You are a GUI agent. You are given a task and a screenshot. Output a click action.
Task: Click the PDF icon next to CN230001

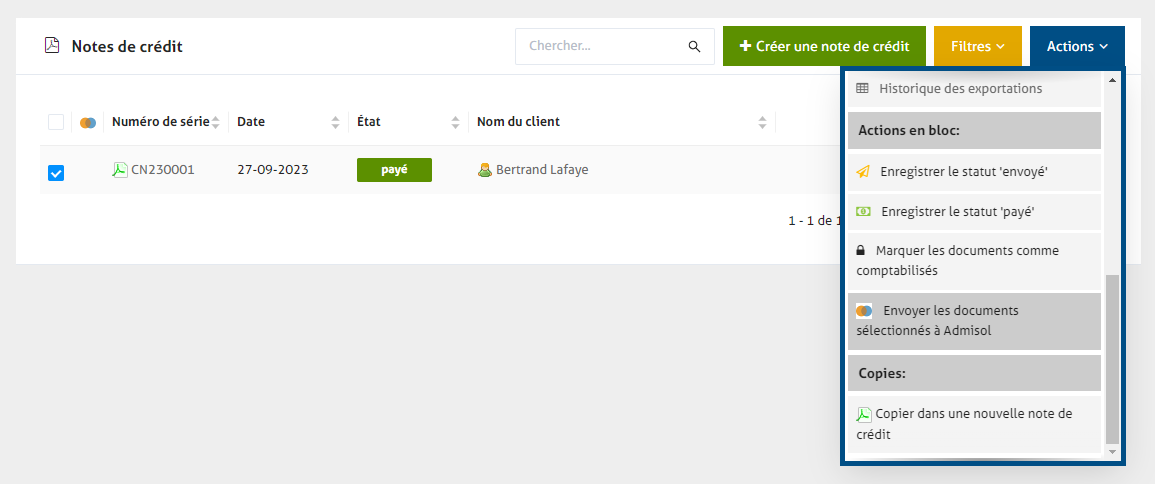click(120, 170)
